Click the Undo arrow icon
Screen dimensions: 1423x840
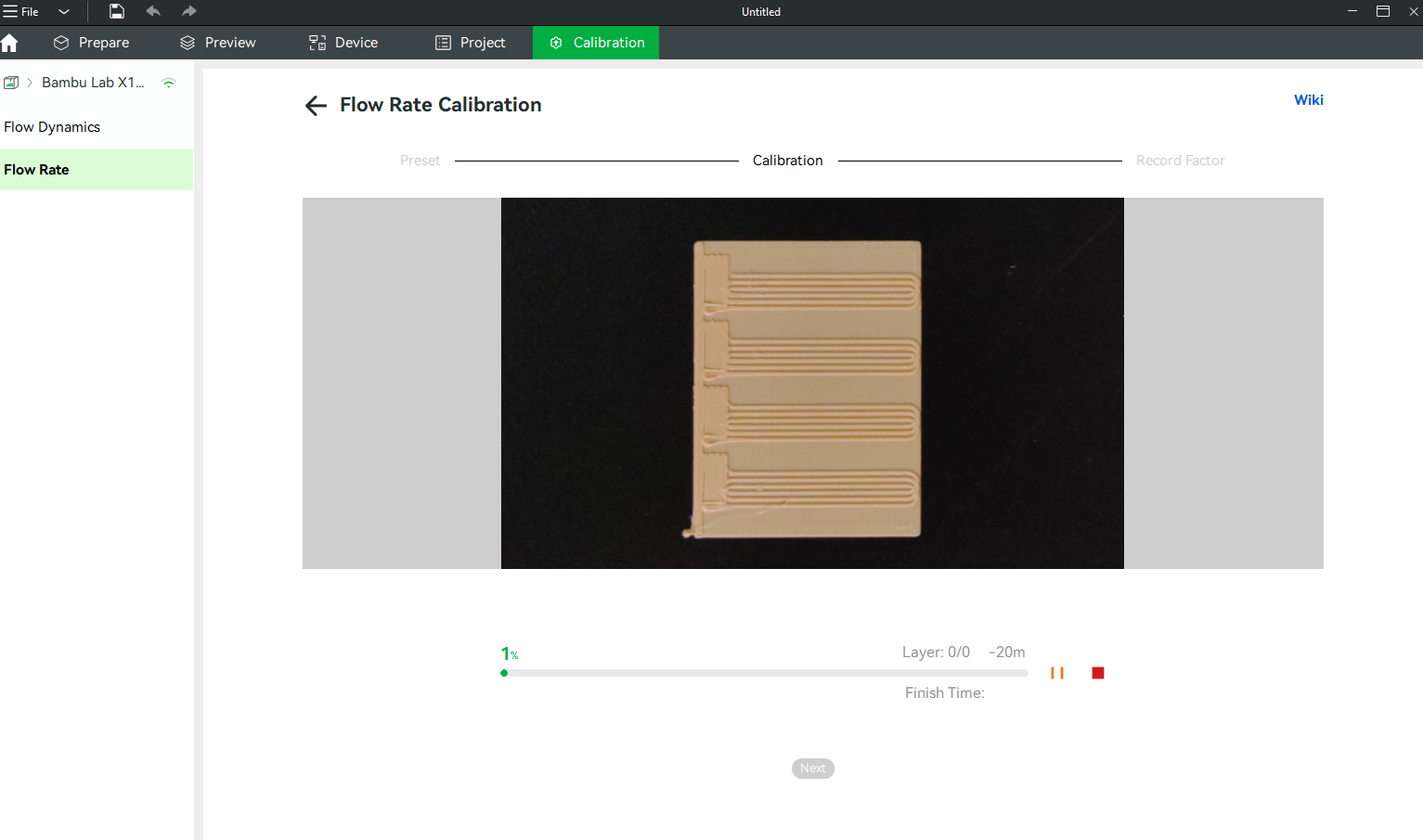click(x=153, y=11)
